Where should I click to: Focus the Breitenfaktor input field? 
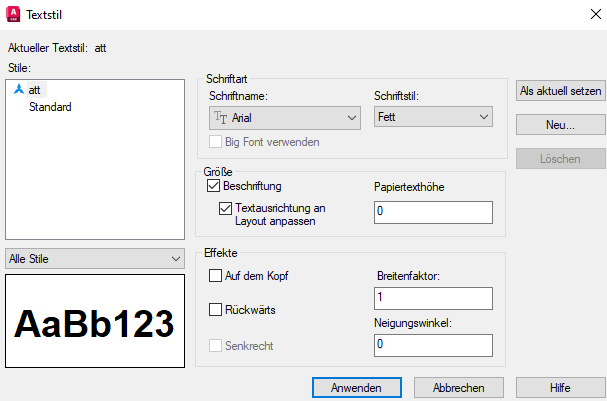(432, 298)
